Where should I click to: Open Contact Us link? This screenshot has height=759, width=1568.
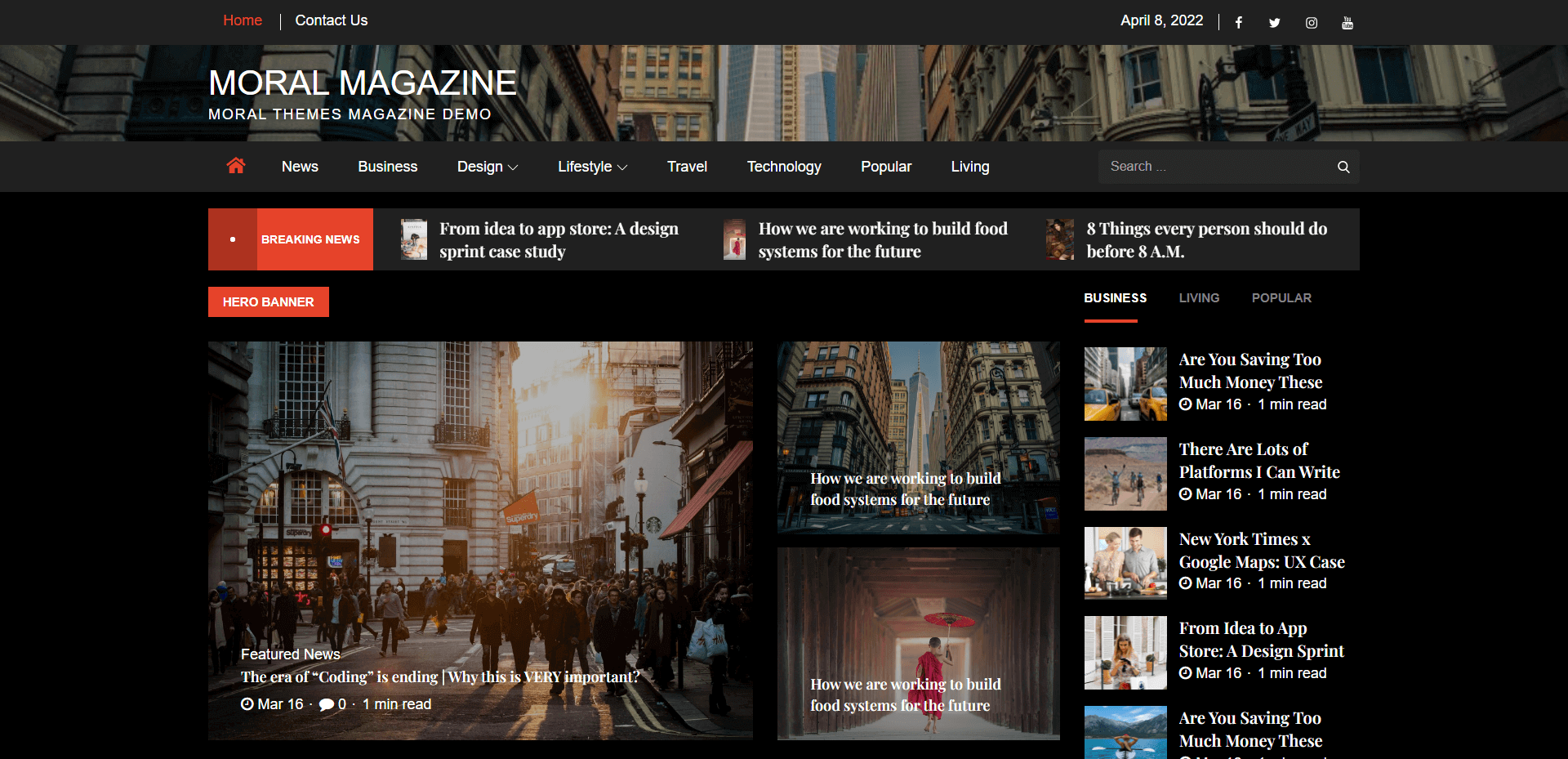point(332,20)
